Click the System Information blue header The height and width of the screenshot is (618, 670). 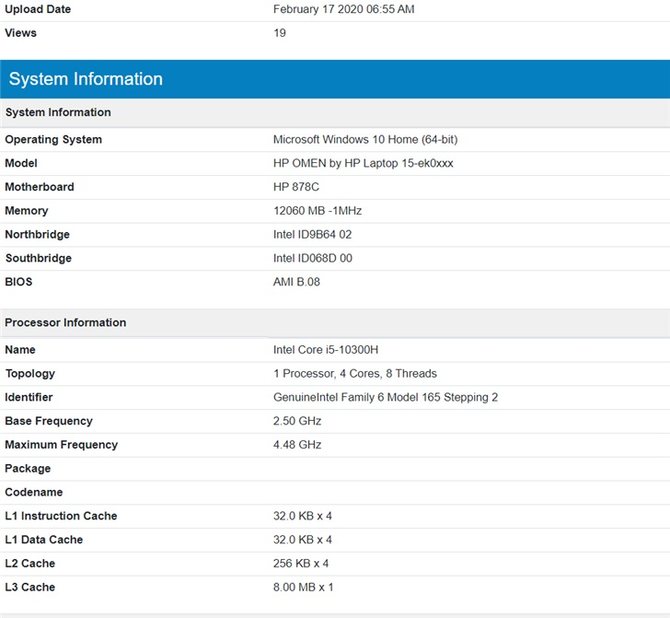335,79
